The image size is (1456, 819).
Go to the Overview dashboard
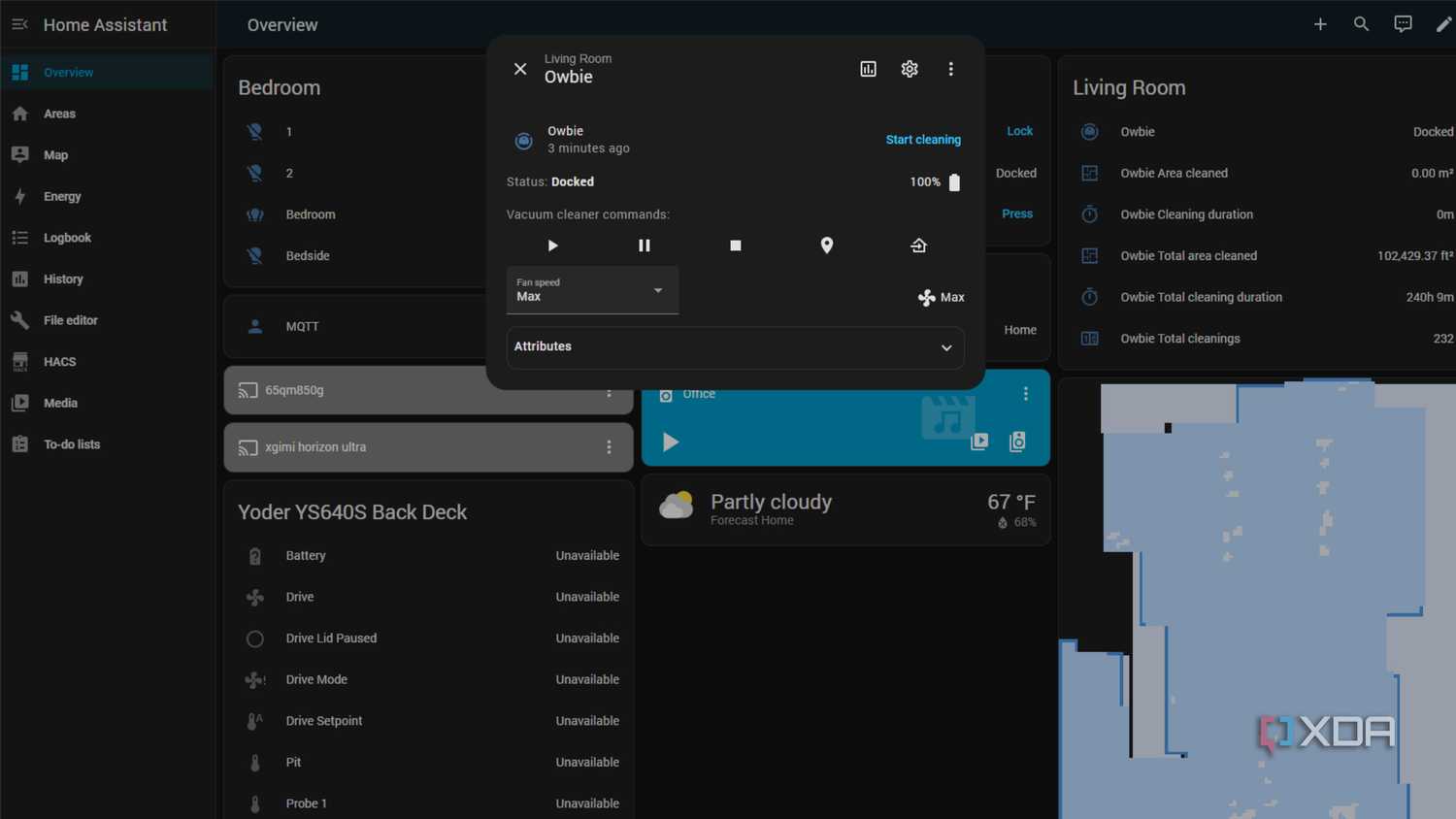[107, 73]
